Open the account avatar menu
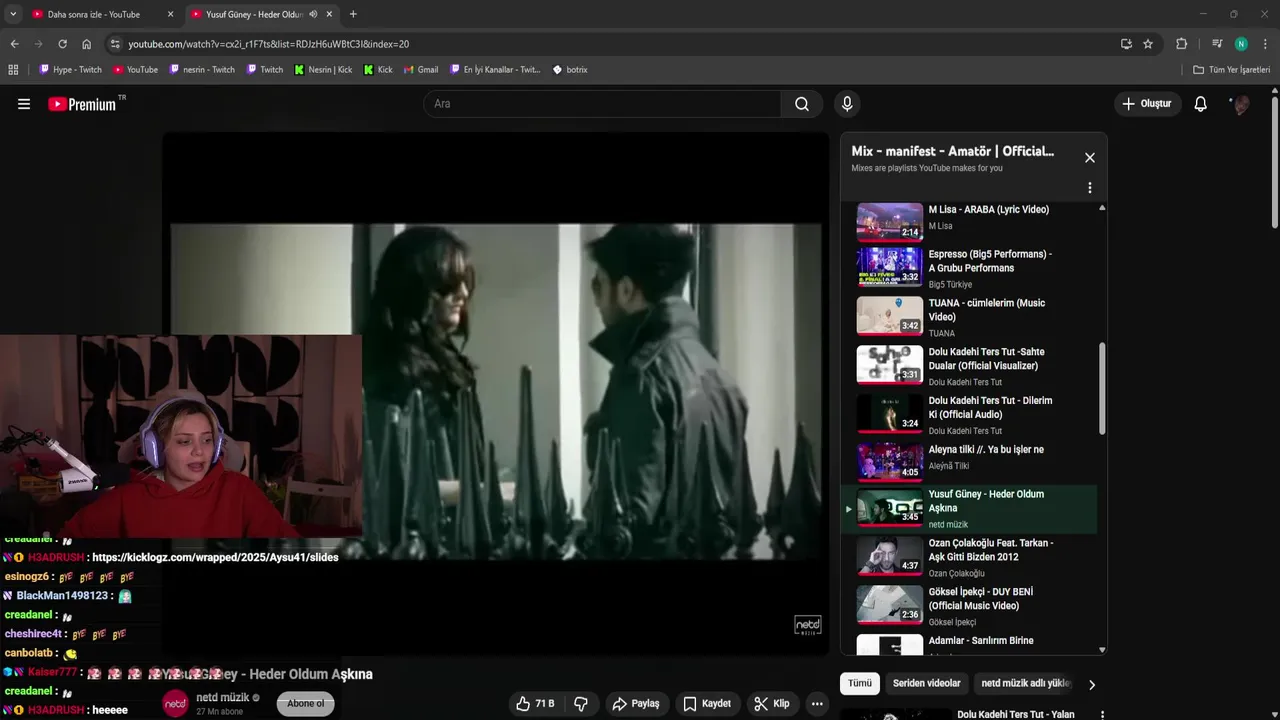Screen dimensions: 1280x720 click(x=1240, y=104)
